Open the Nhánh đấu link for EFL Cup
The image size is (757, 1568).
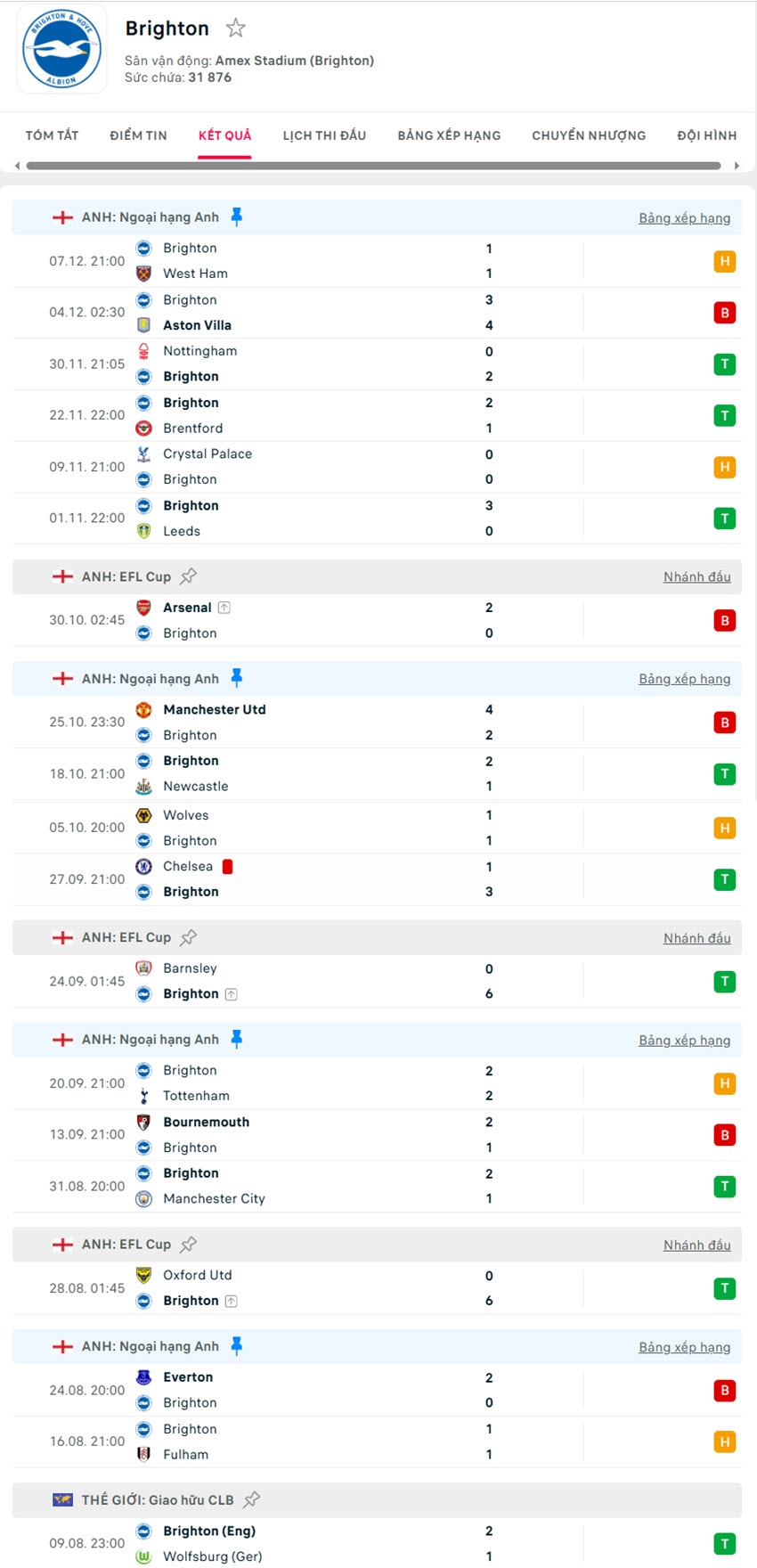(x=697, y=576)
